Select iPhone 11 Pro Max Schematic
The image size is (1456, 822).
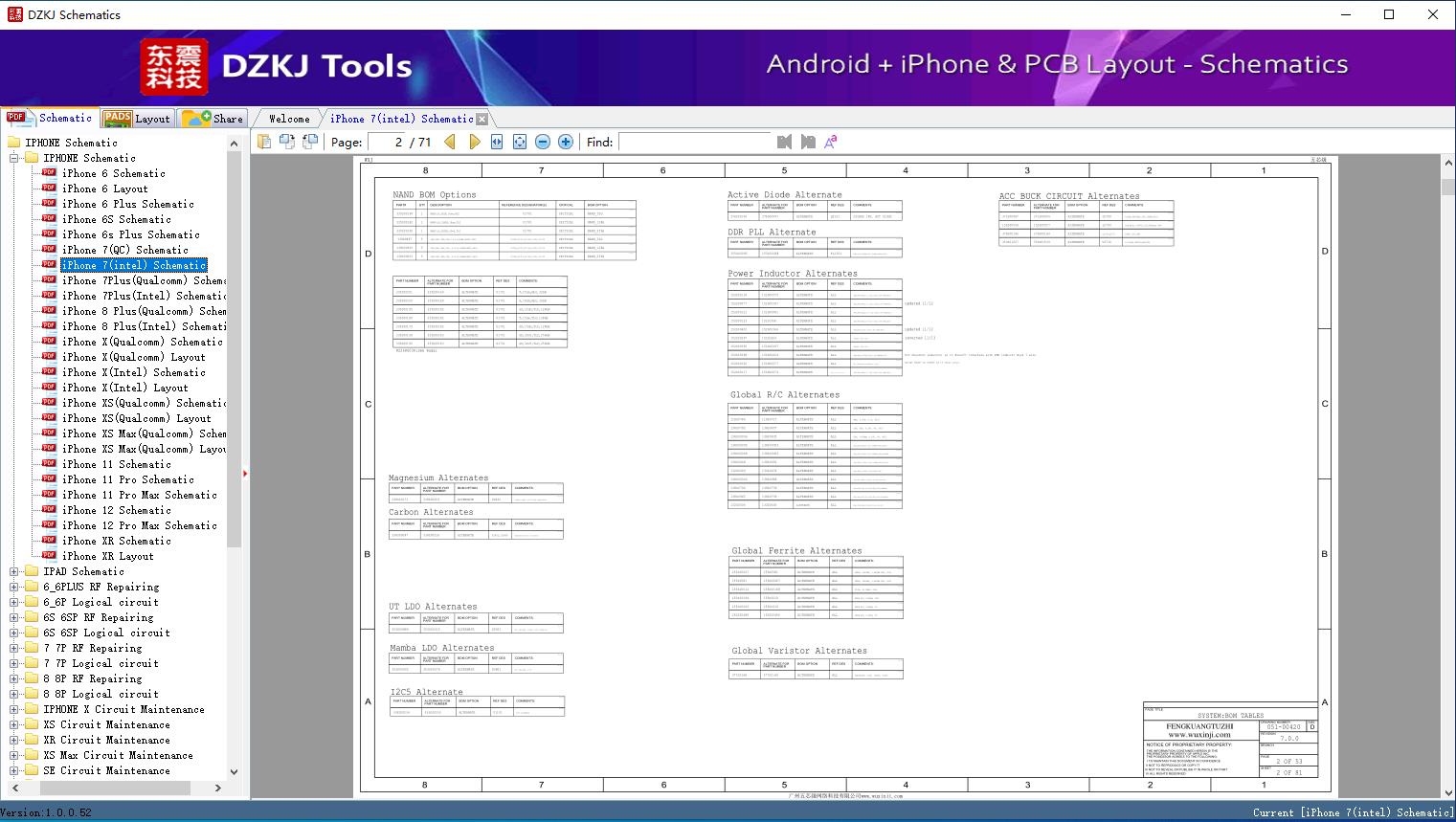click(x=140, y=495)
